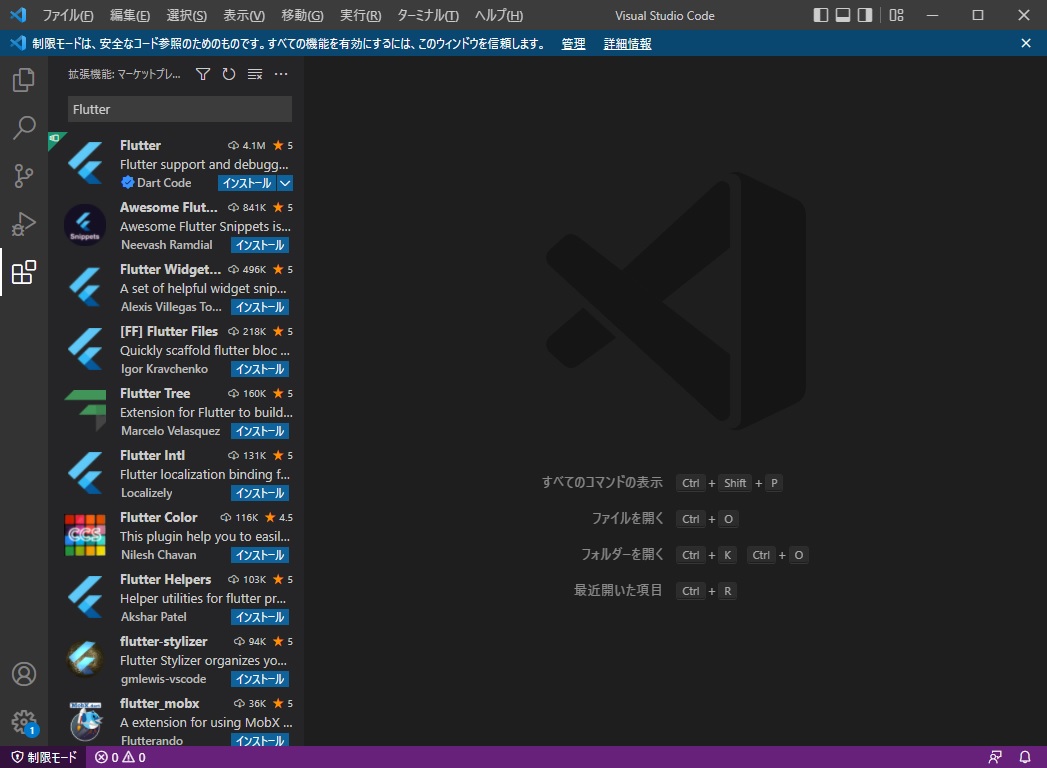Expand install options dropdown for Flutter

285,183
